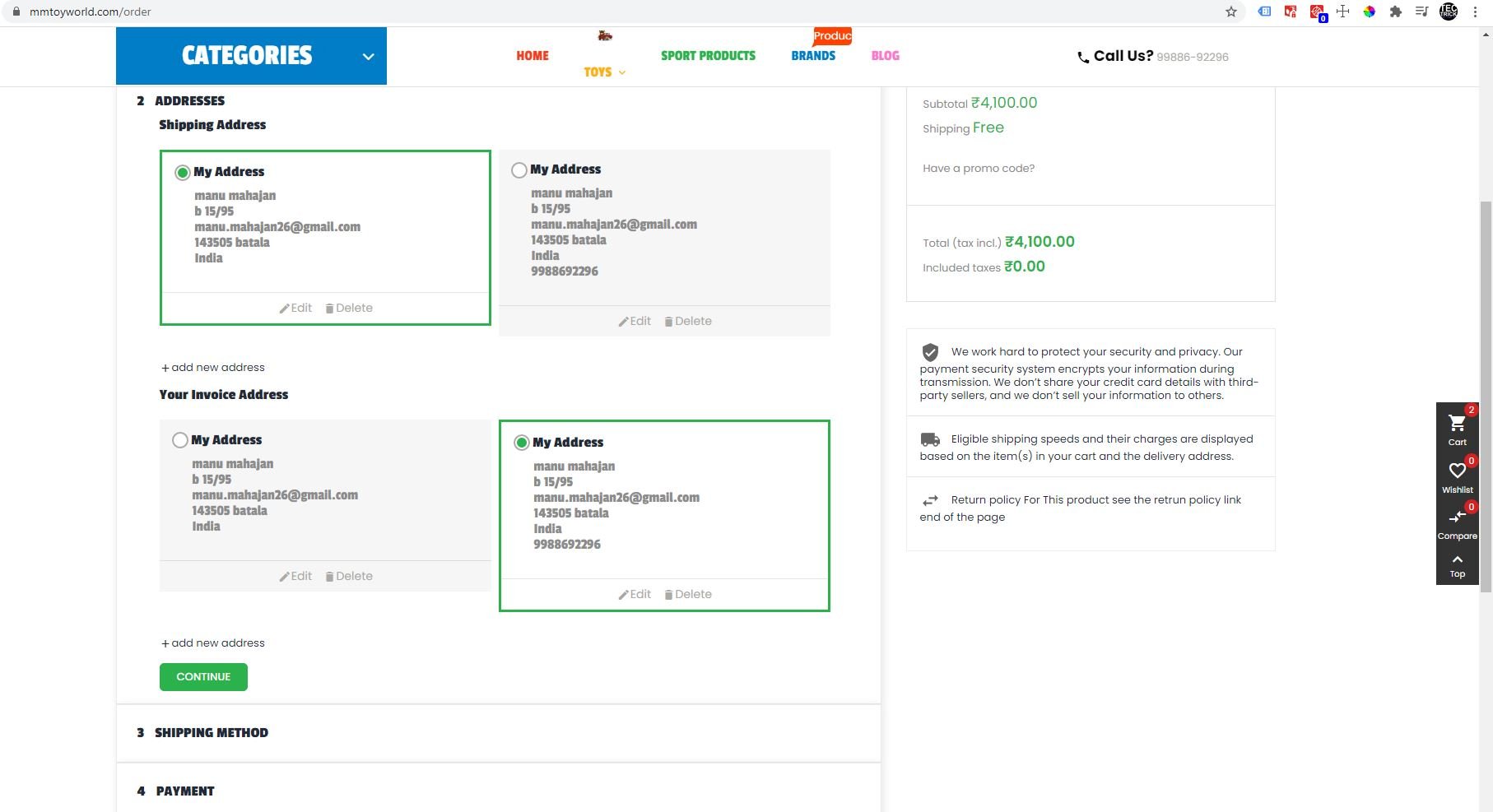Edit the unselected invoice address
The height and width of the screenshot is (812, 1493).
tap(295, 577)
